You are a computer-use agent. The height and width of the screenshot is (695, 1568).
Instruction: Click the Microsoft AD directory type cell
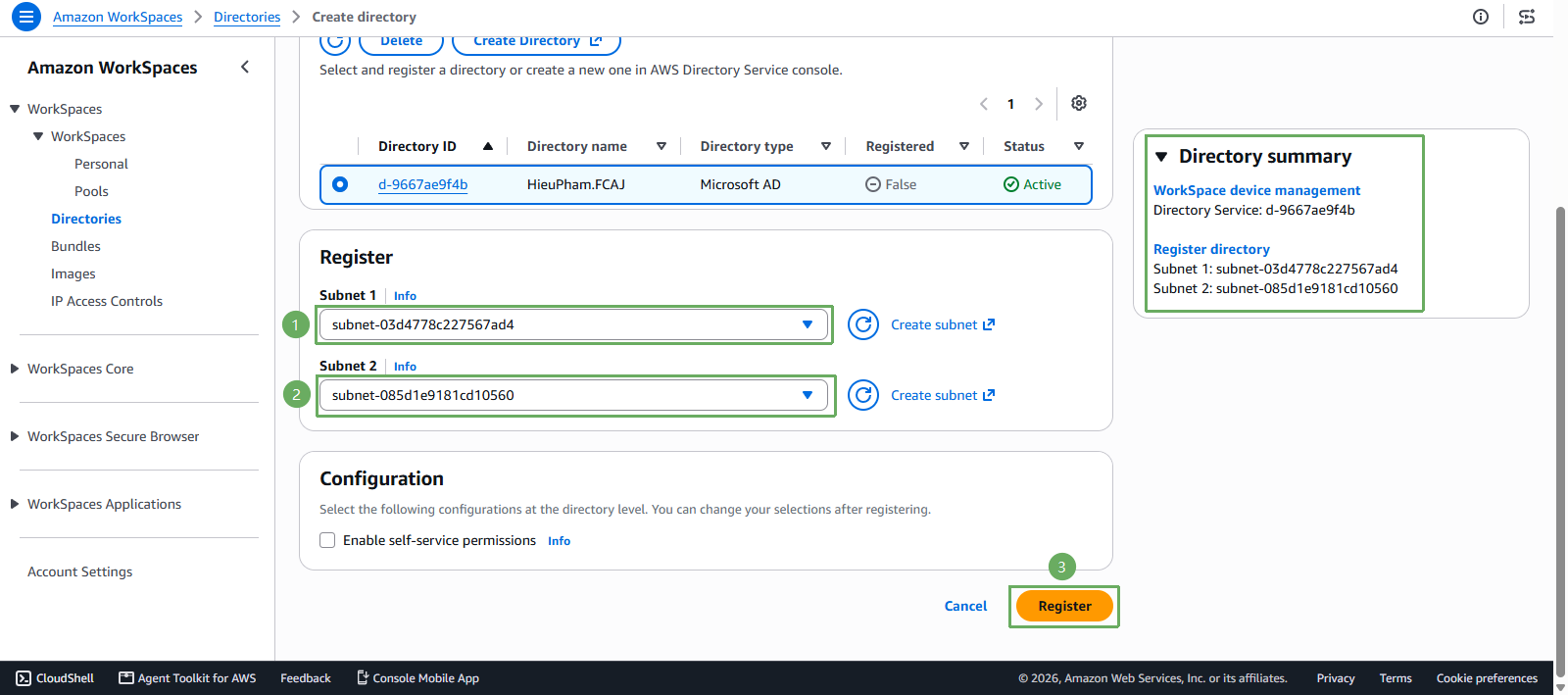(741, 184)
